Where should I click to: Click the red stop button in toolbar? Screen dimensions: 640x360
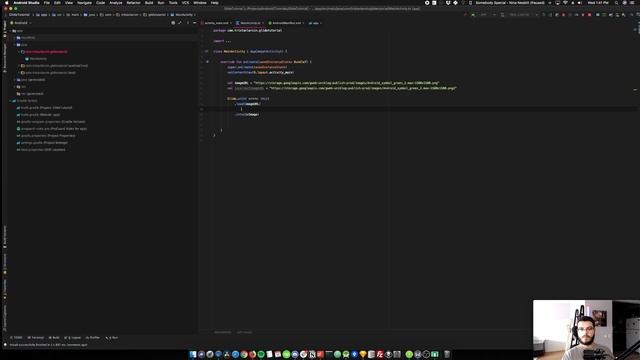coord(589,15)
